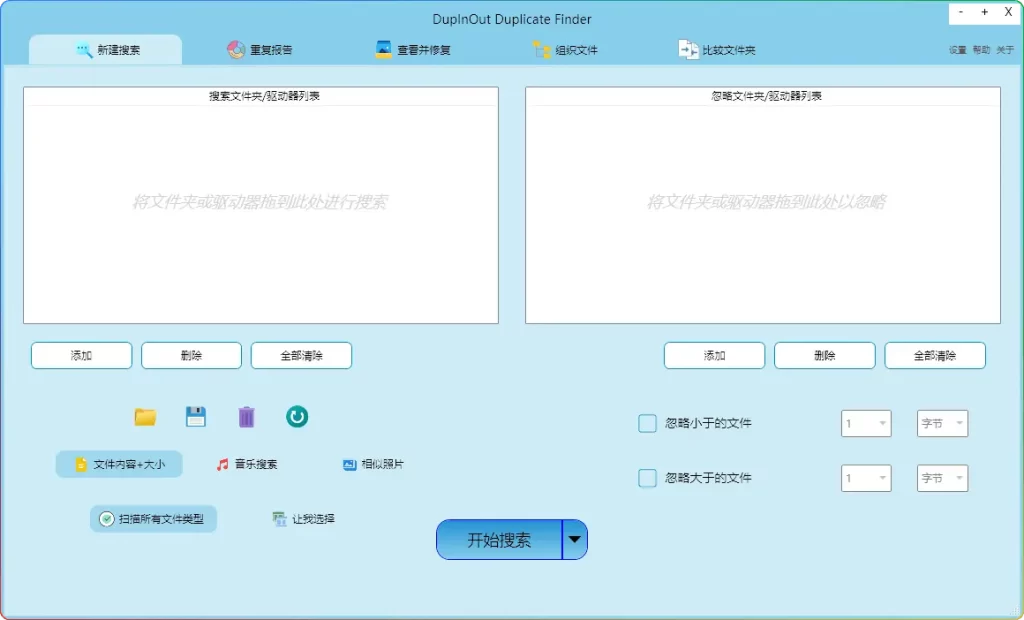Viewport: 1024px width, 620px height.
Task: Maximize the window with the plus button
Action: 984,12
